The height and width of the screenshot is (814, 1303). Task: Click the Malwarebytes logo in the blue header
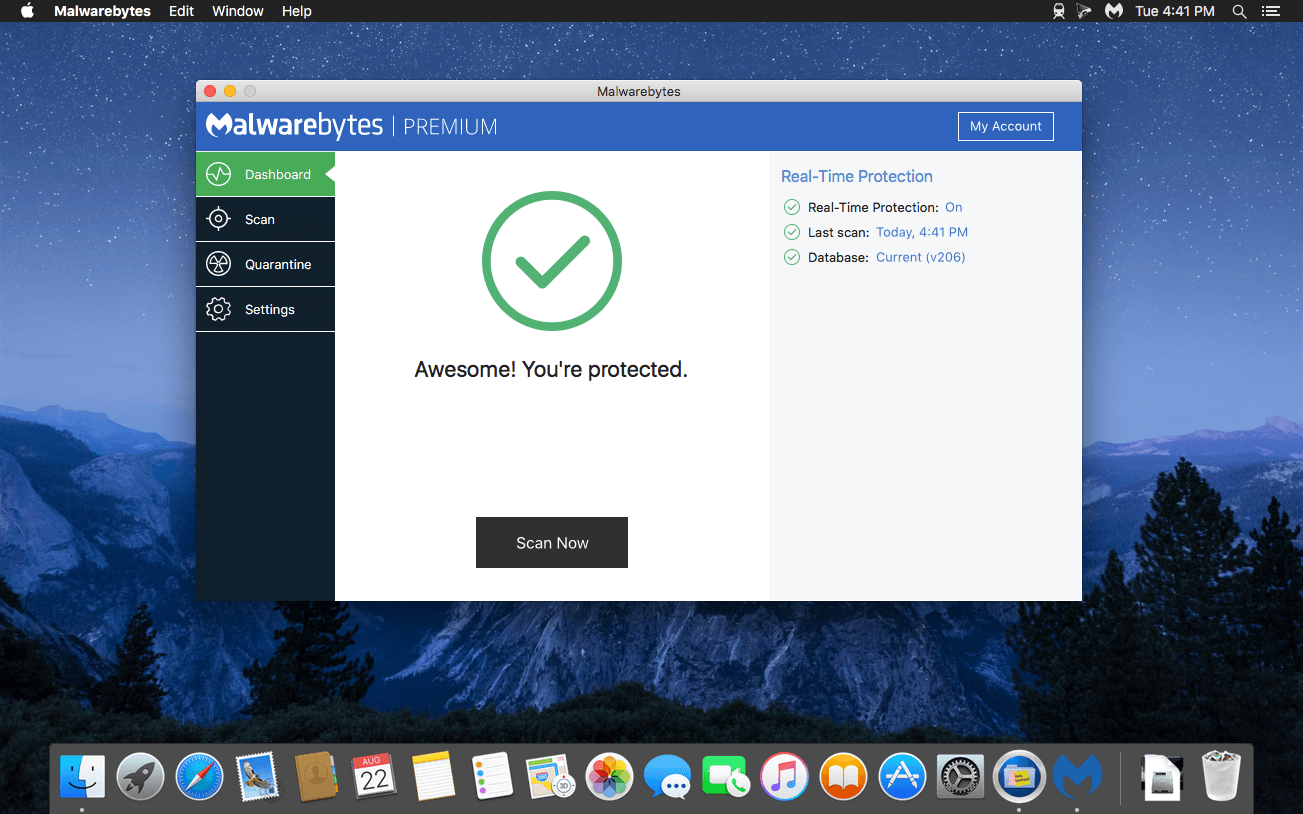[294, 125]
